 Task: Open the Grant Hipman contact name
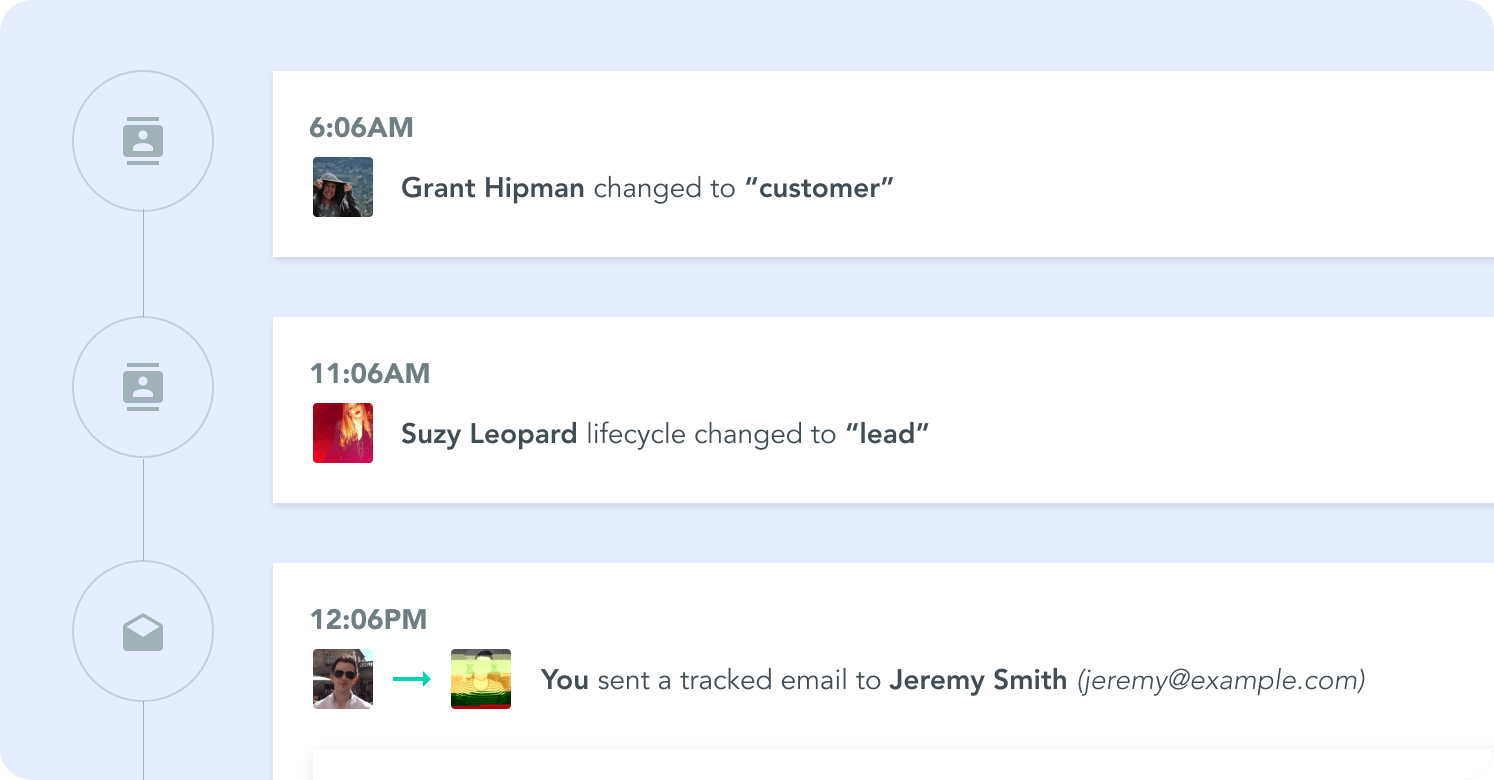point(492,188)
